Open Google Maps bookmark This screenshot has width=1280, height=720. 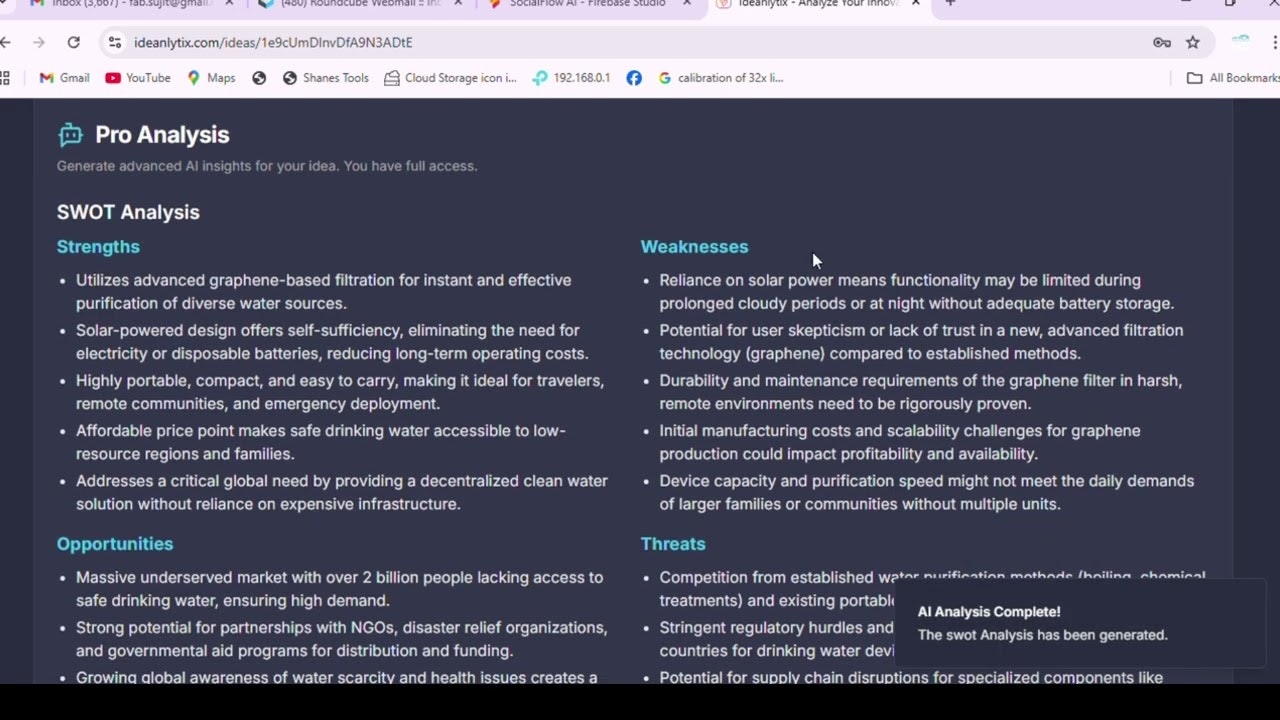210,77
